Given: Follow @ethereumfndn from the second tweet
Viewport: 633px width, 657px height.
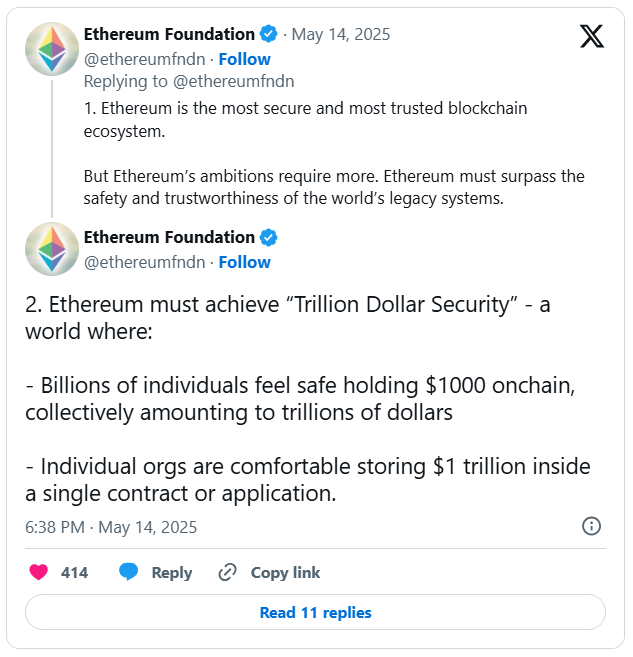Looking at the screenshot, I should coord(245,262).
